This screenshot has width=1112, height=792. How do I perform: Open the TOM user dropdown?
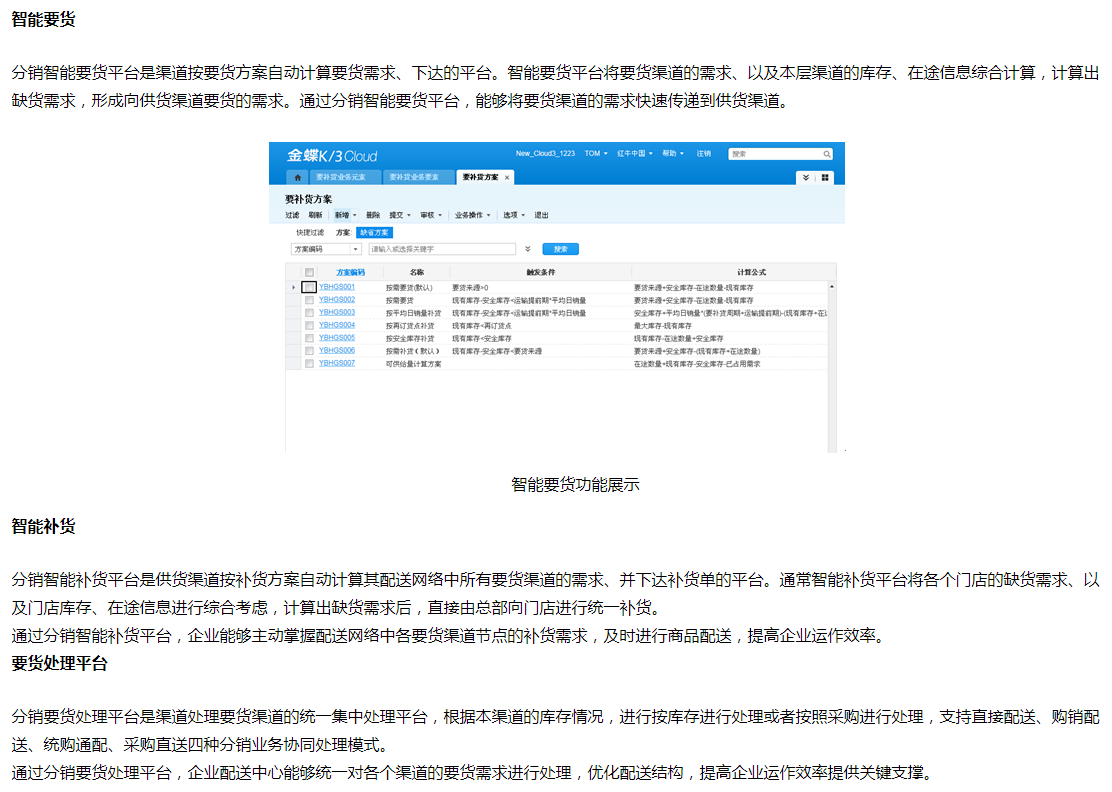pos(596,154)
